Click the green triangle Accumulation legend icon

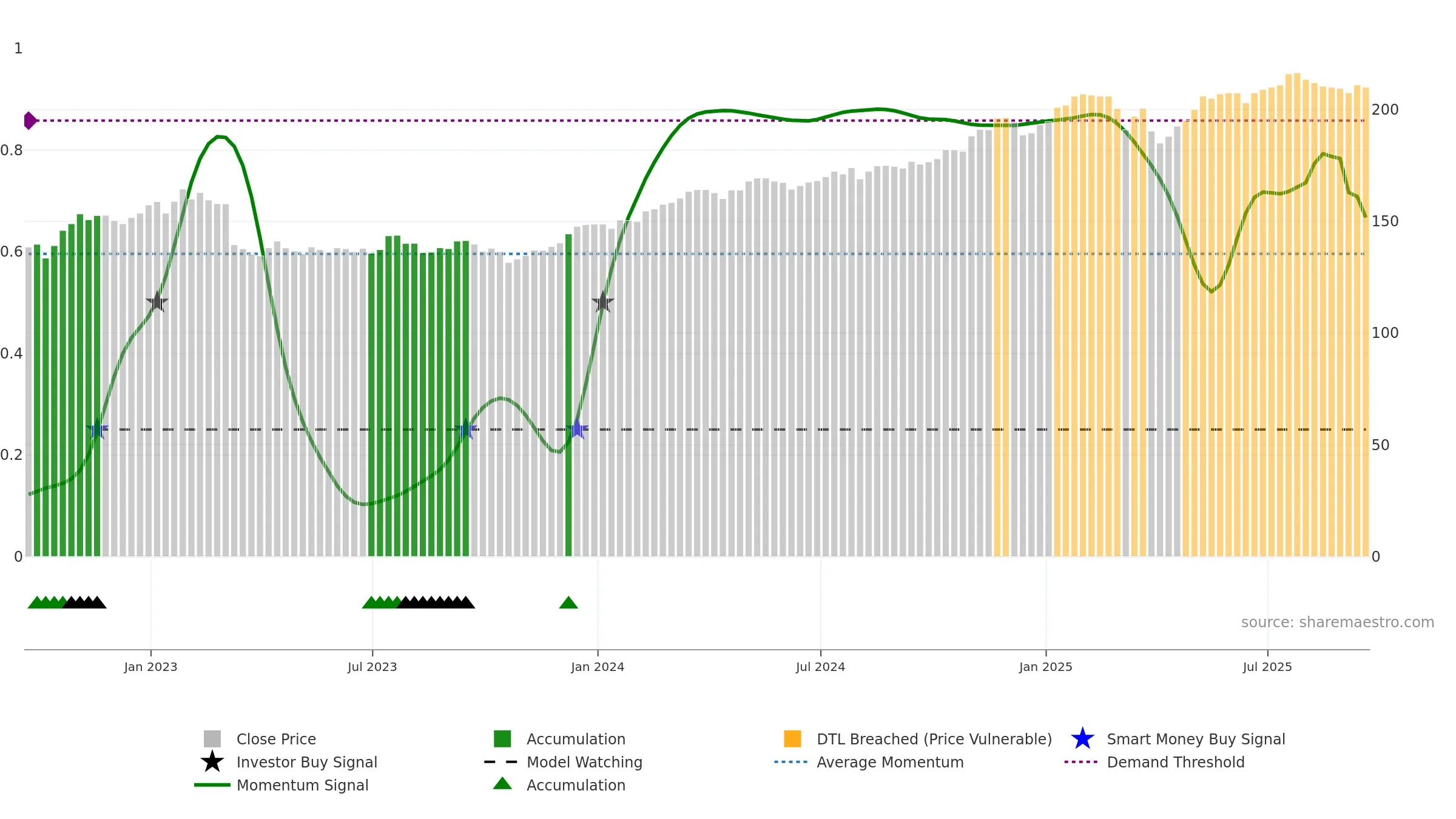pos(502,784)
